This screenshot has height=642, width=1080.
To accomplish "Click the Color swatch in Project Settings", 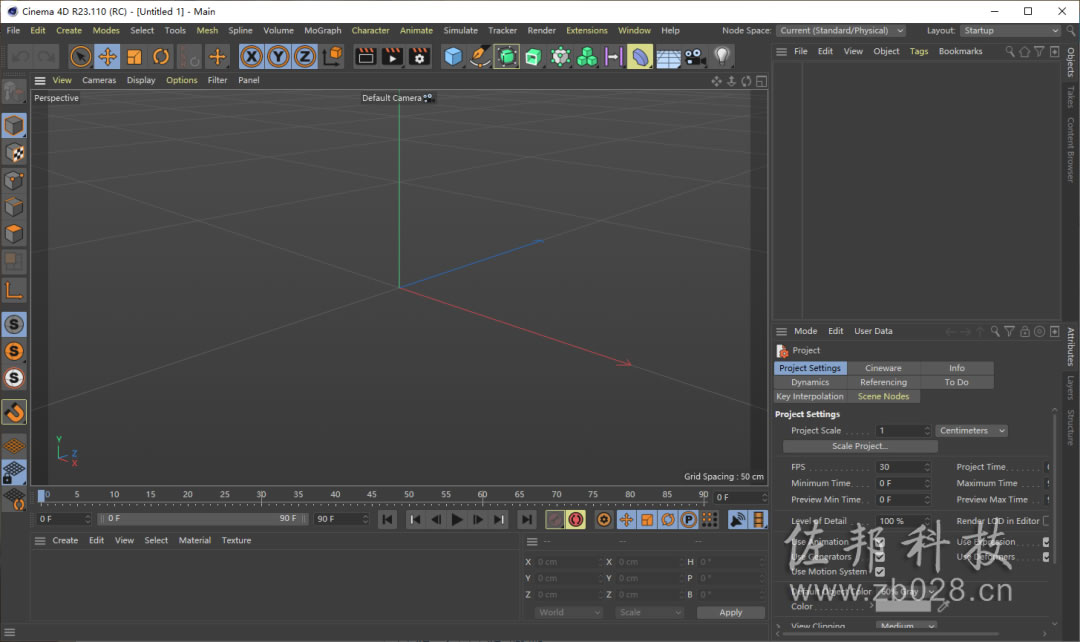I will (903, 606).
